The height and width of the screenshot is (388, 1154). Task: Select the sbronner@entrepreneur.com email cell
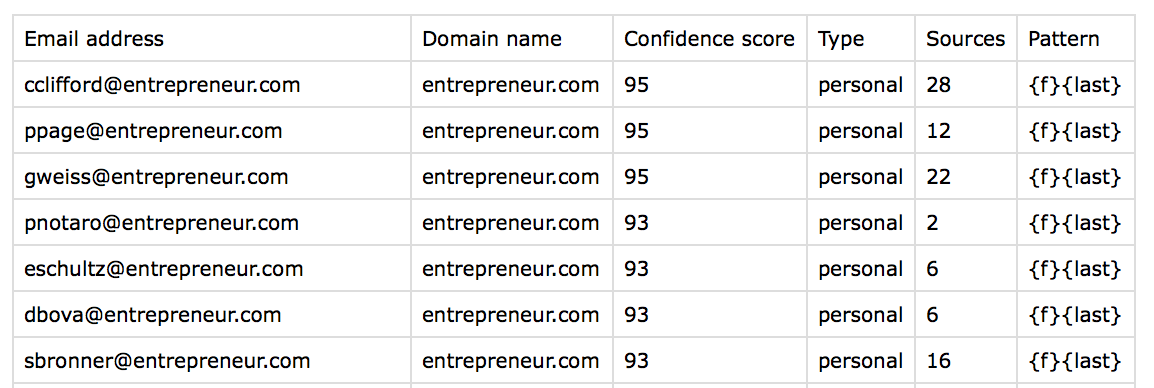click(212, 361)
